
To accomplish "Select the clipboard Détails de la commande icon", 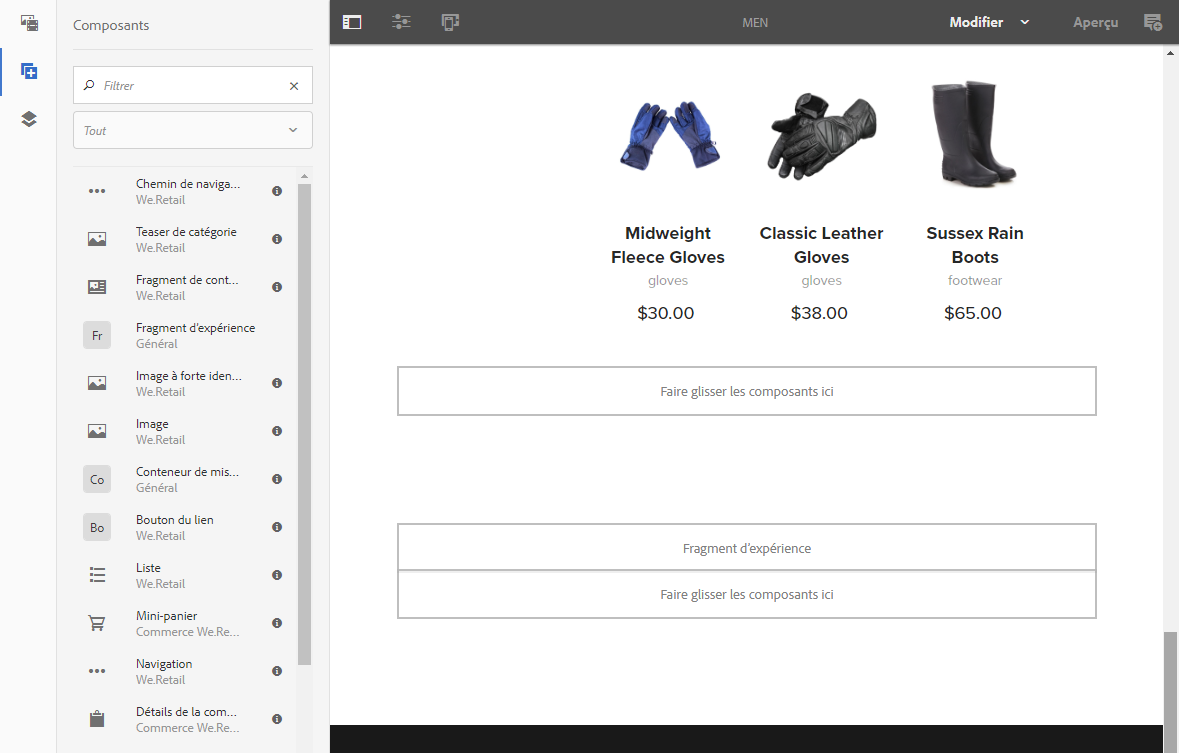I will click(97, 719).
